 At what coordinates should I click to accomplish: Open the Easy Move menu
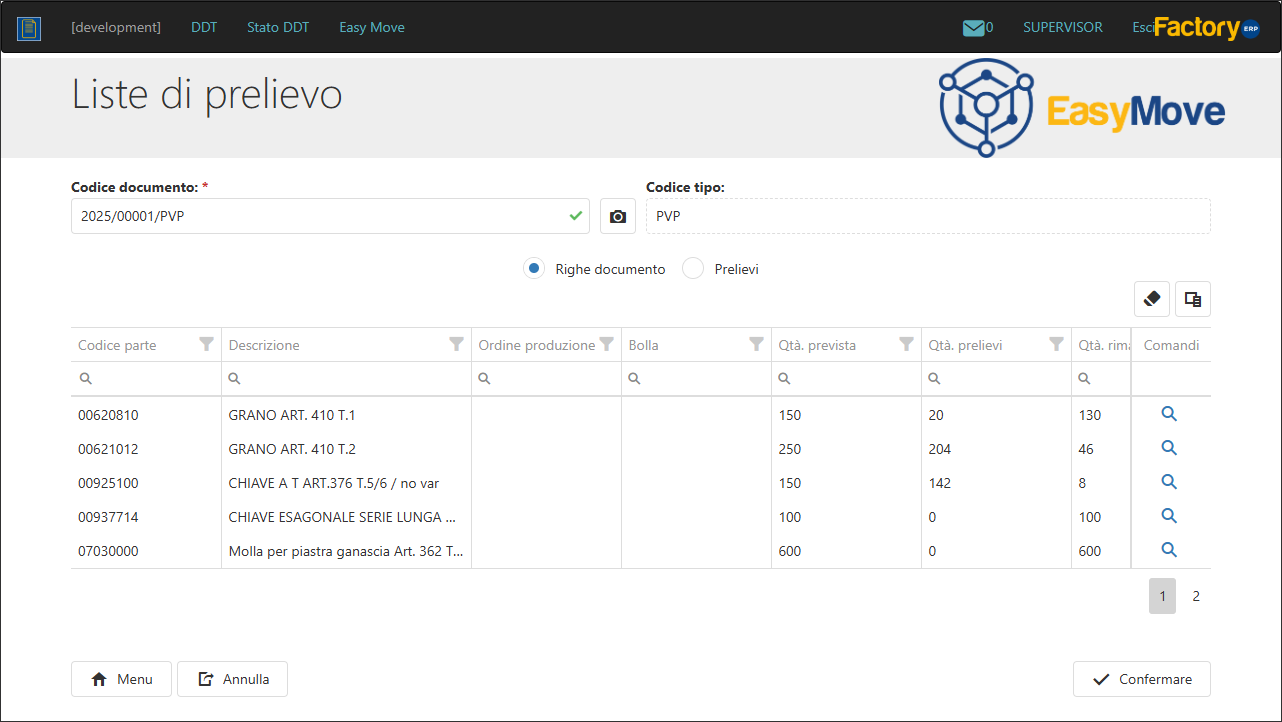[x=372, y=27]
